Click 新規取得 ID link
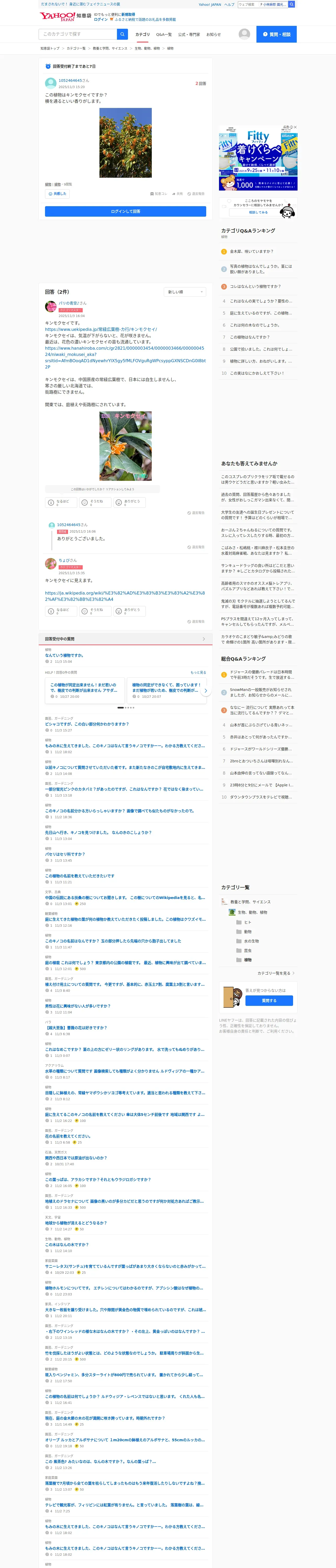Screen dimensions: 336x1568 [128, 14]
